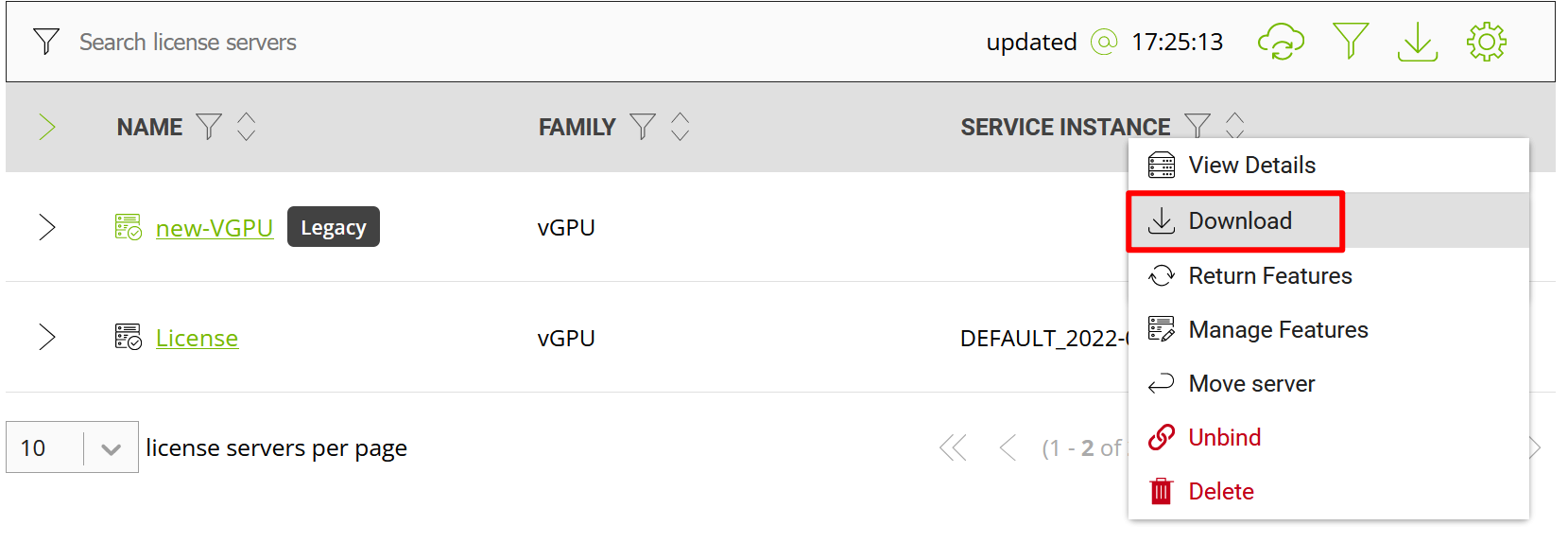Sort by the FAMILY column arrows
Screen dimensions: 1568x543
[681, 126]
